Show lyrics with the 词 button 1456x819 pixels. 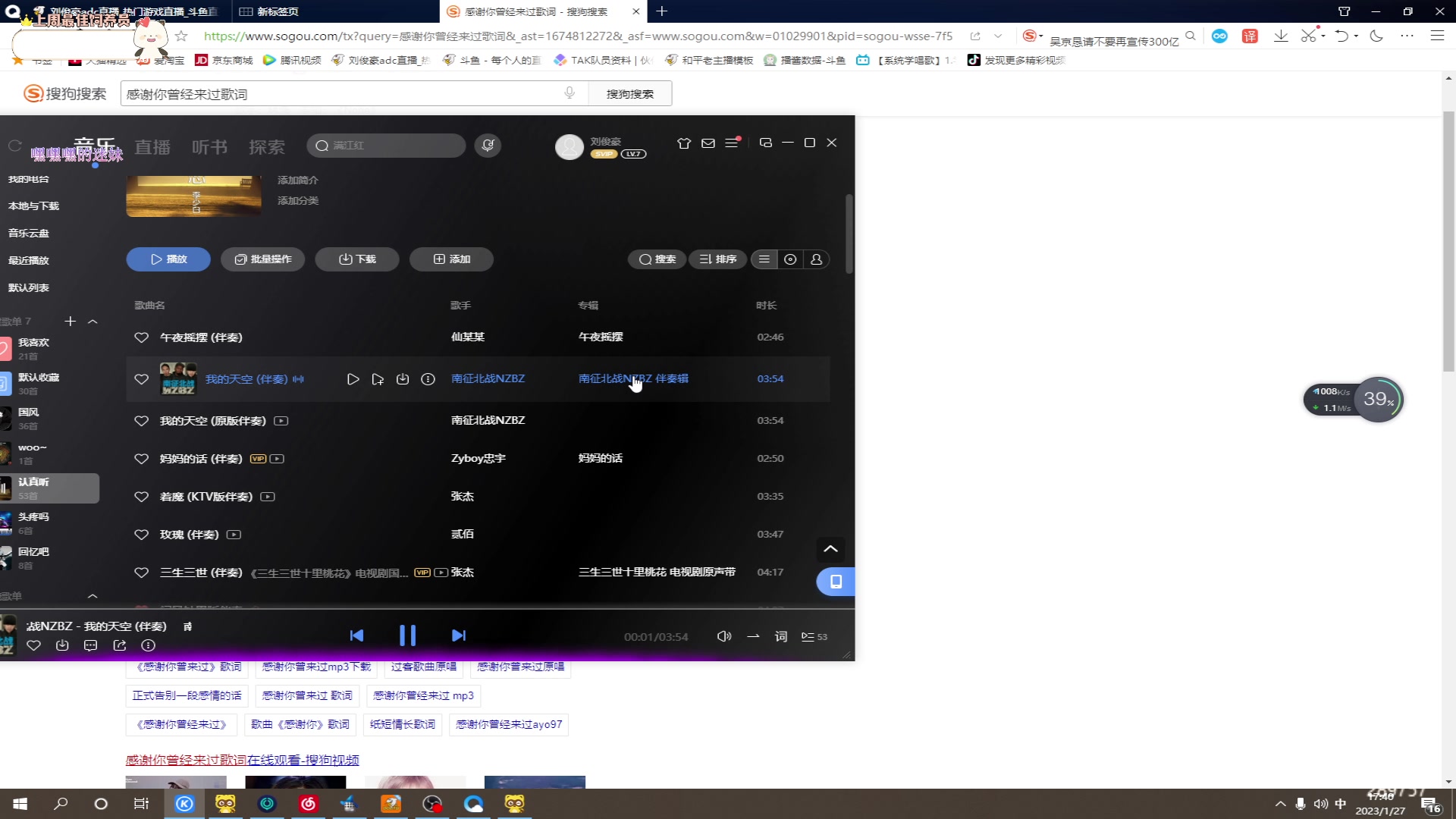click(780, 636)
